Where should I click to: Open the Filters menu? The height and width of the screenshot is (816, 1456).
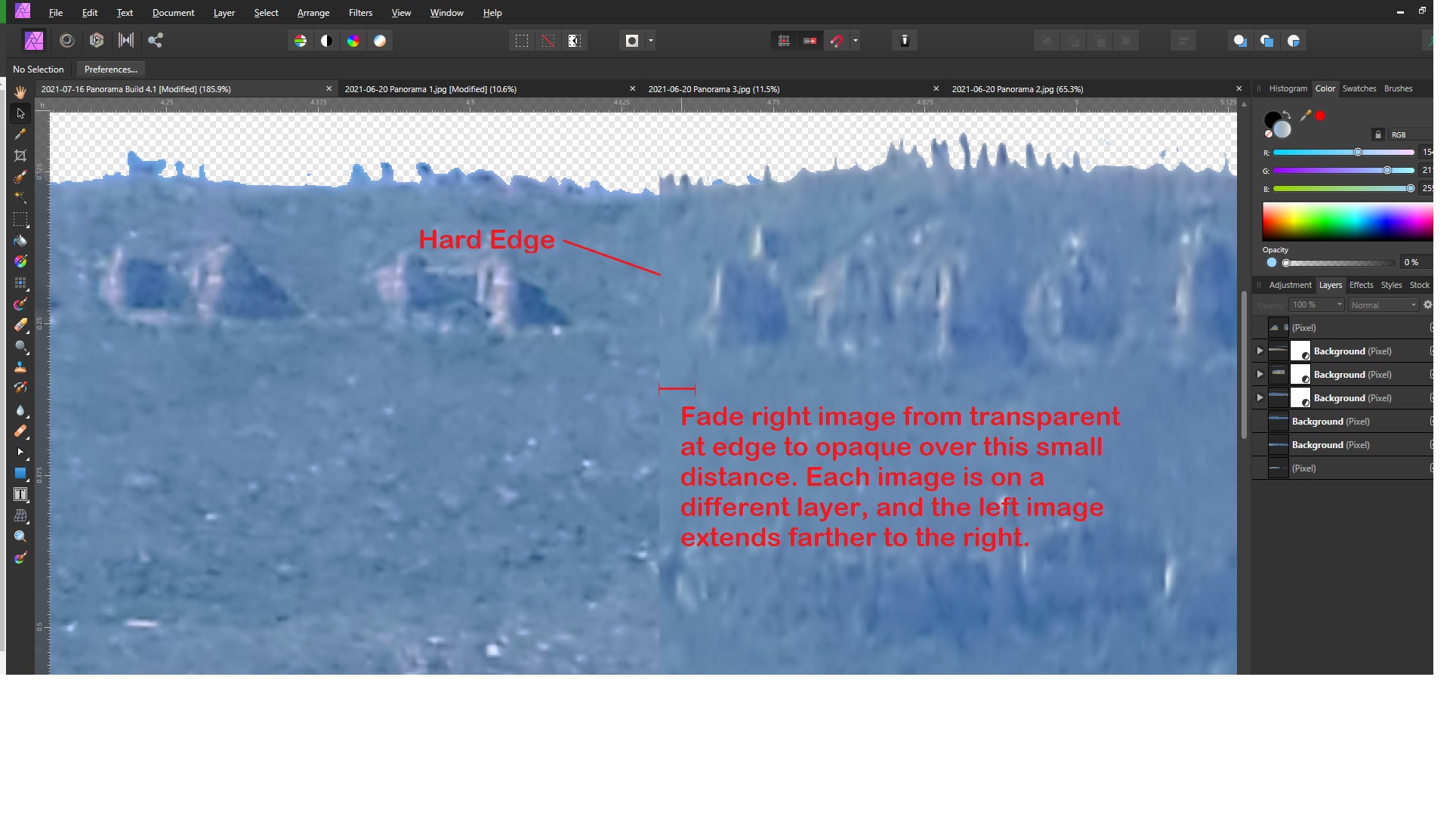click(360, 13)
